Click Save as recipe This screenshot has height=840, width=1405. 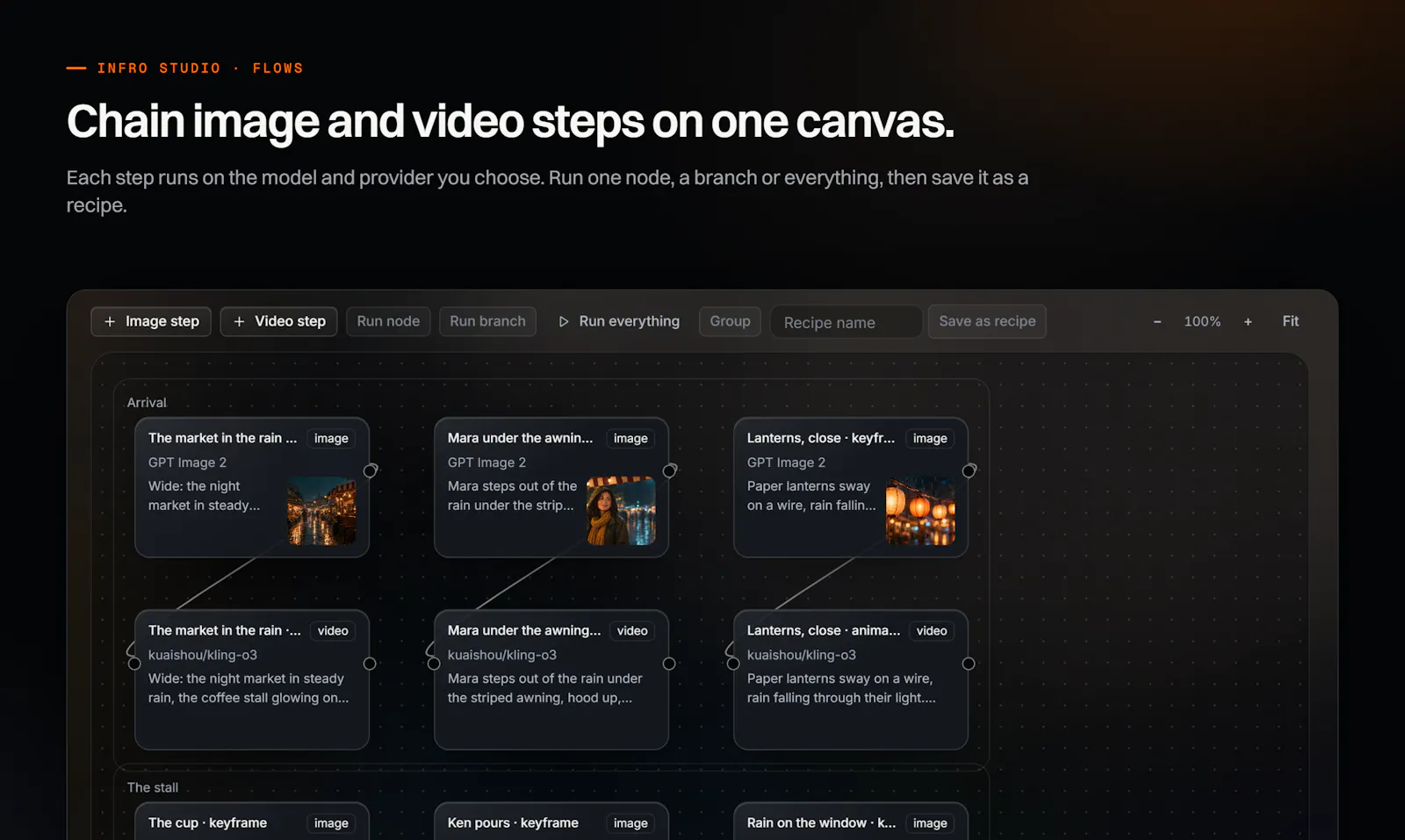tap(987, 321)
